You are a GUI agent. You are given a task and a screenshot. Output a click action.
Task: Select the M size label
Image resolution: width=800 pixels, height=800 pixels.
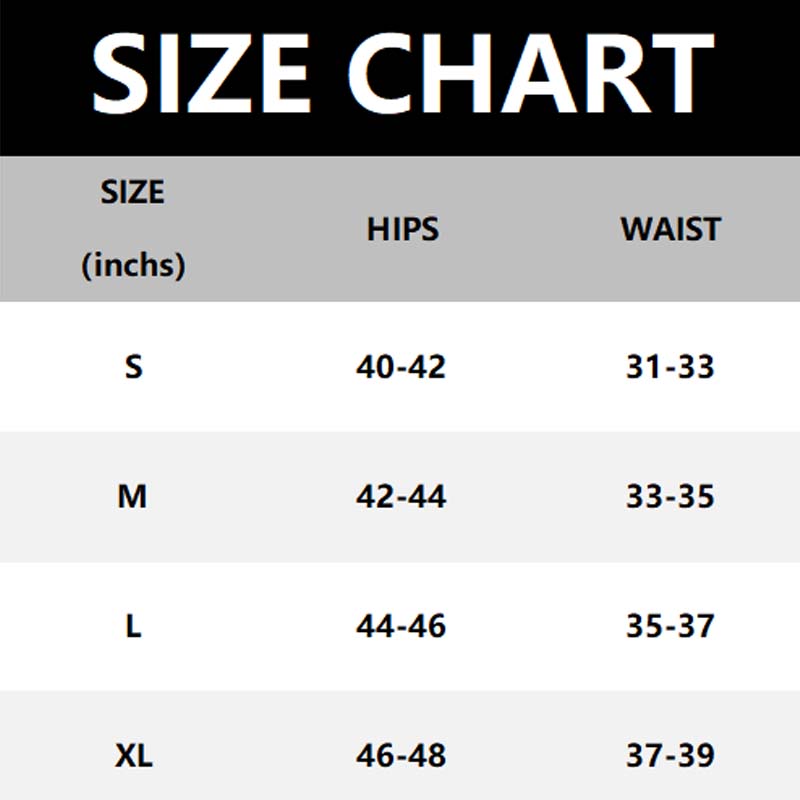pyautogui.click(x=132, y=496)
